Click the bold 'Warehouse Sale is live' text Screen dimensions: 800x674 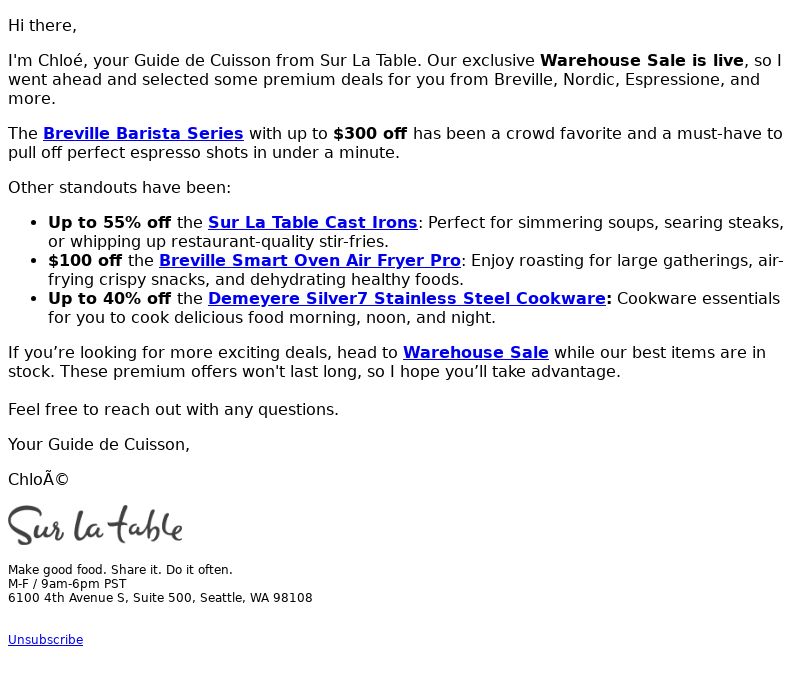pos(642,60)
